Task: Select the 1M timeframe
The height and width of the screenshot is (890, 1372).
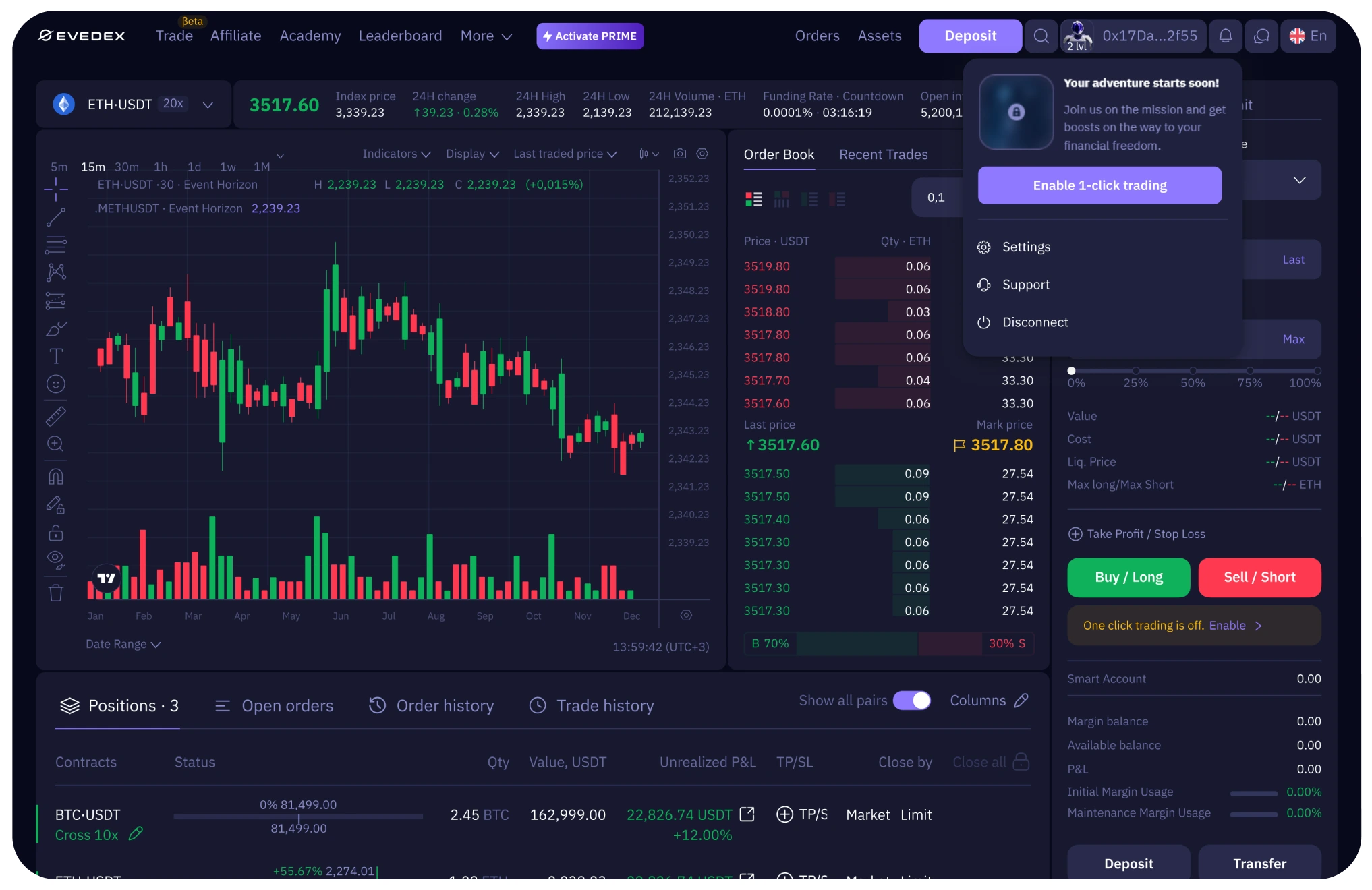Action: pyautogui.click(x=262, y=167)
